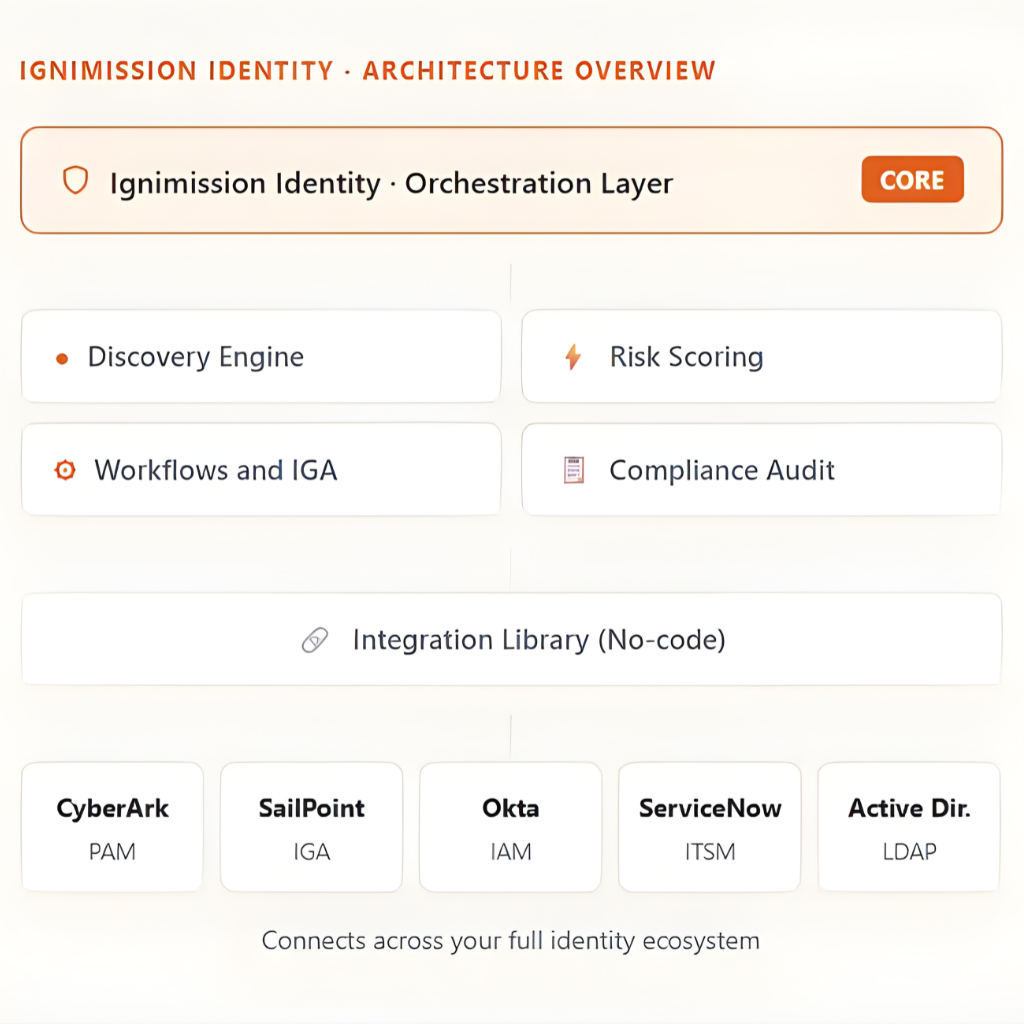This screenshot has height=1024, width=1024.
Task: Select the Risk Scoring card
Action: [761, 357]
